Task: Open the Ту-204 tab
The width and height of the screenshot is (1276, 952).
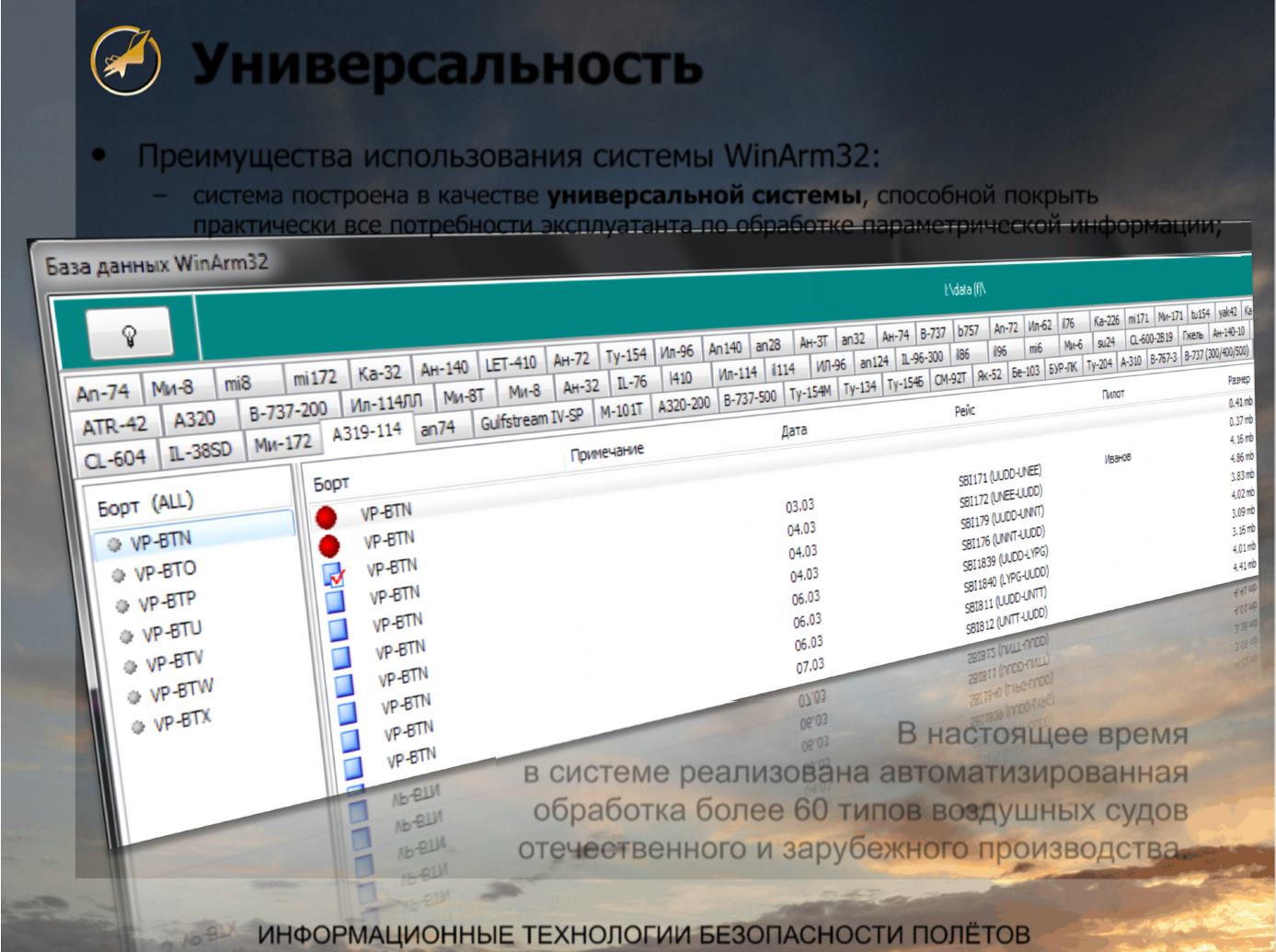Action: 1098,364
